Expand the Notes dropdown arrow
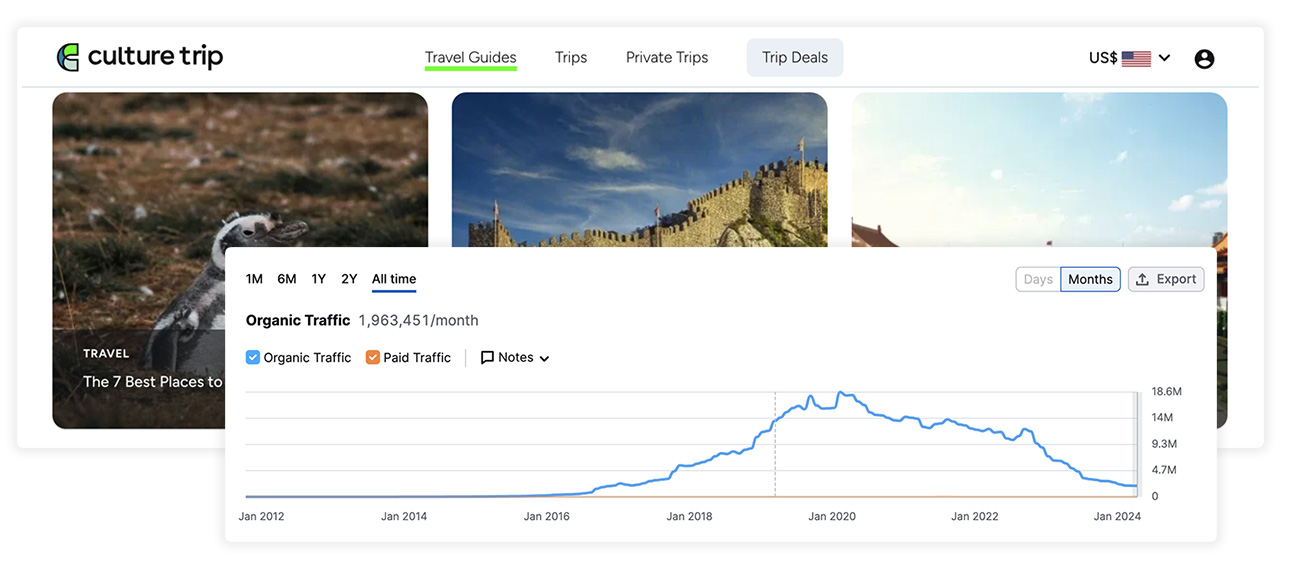The height and width of the screenshot is (571, 1300). [x=544, y=358]
